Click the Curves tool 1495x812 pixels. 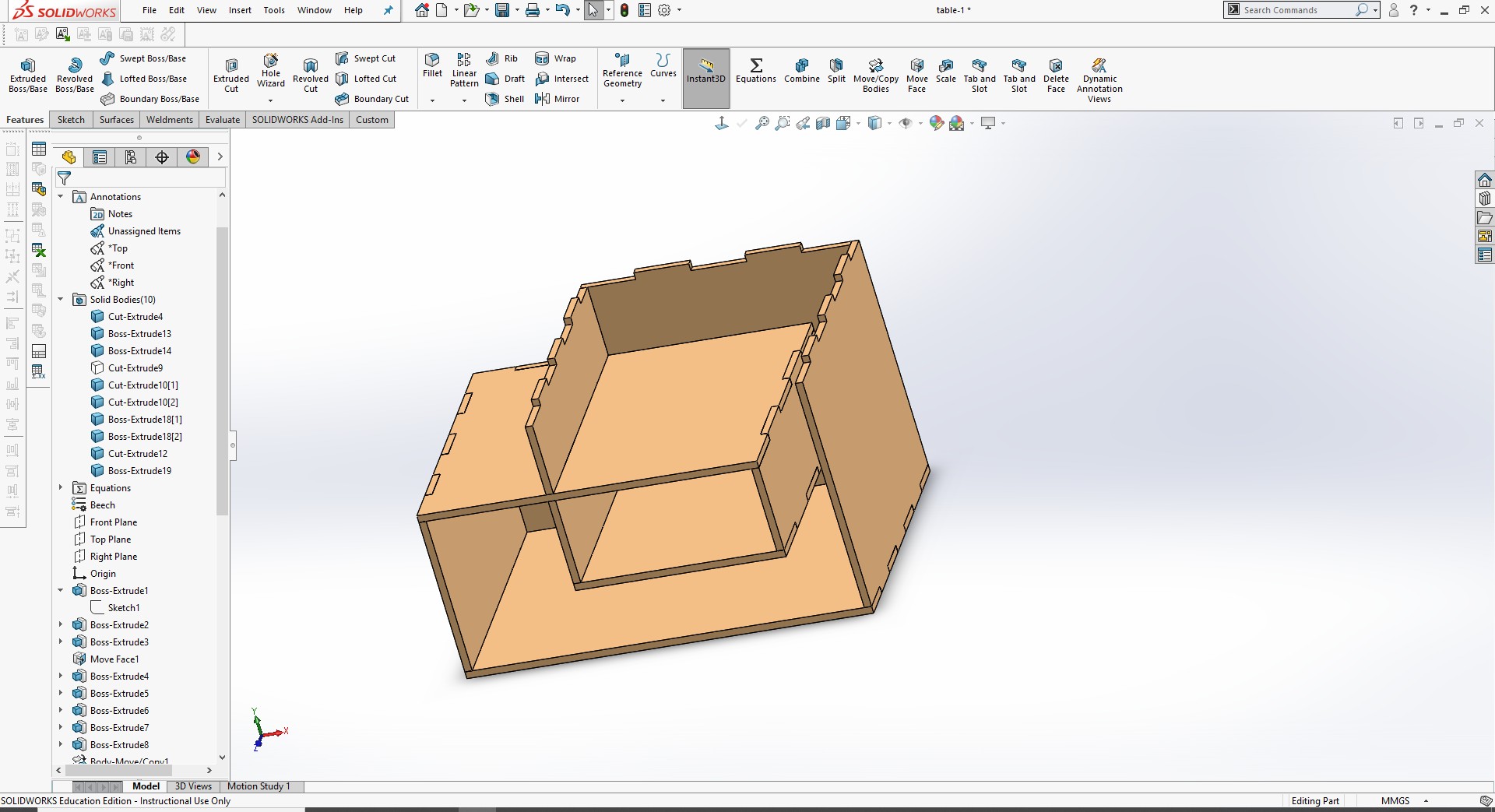point(663,65)
